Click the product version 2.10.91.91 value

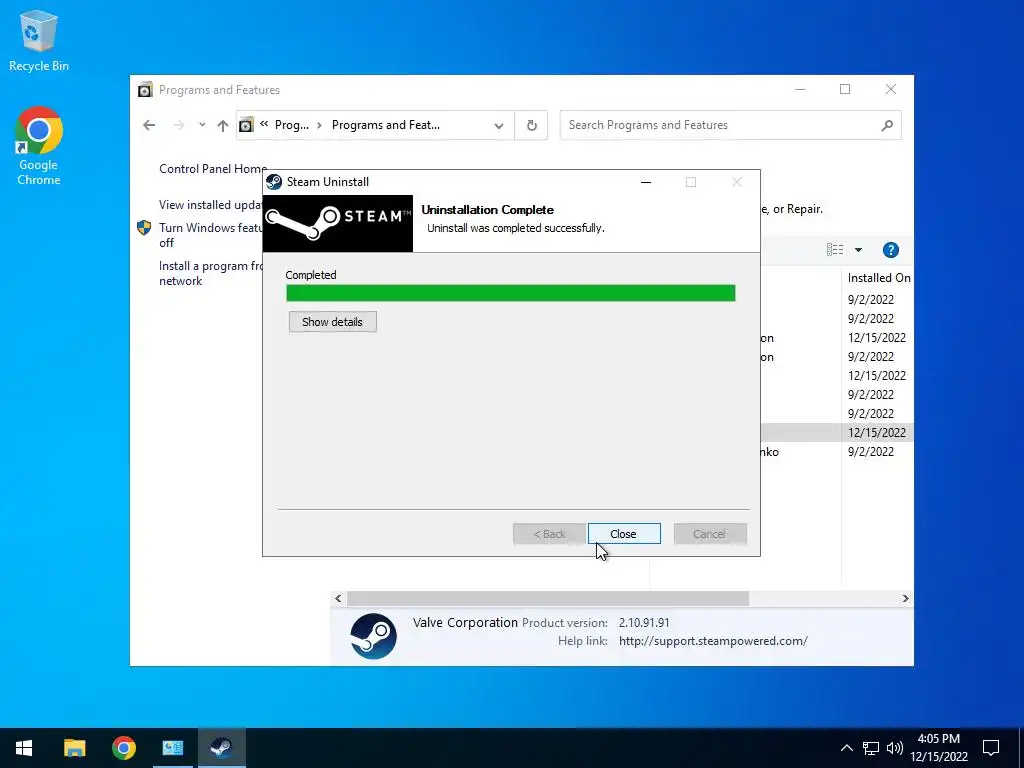[x=644, y=623]
